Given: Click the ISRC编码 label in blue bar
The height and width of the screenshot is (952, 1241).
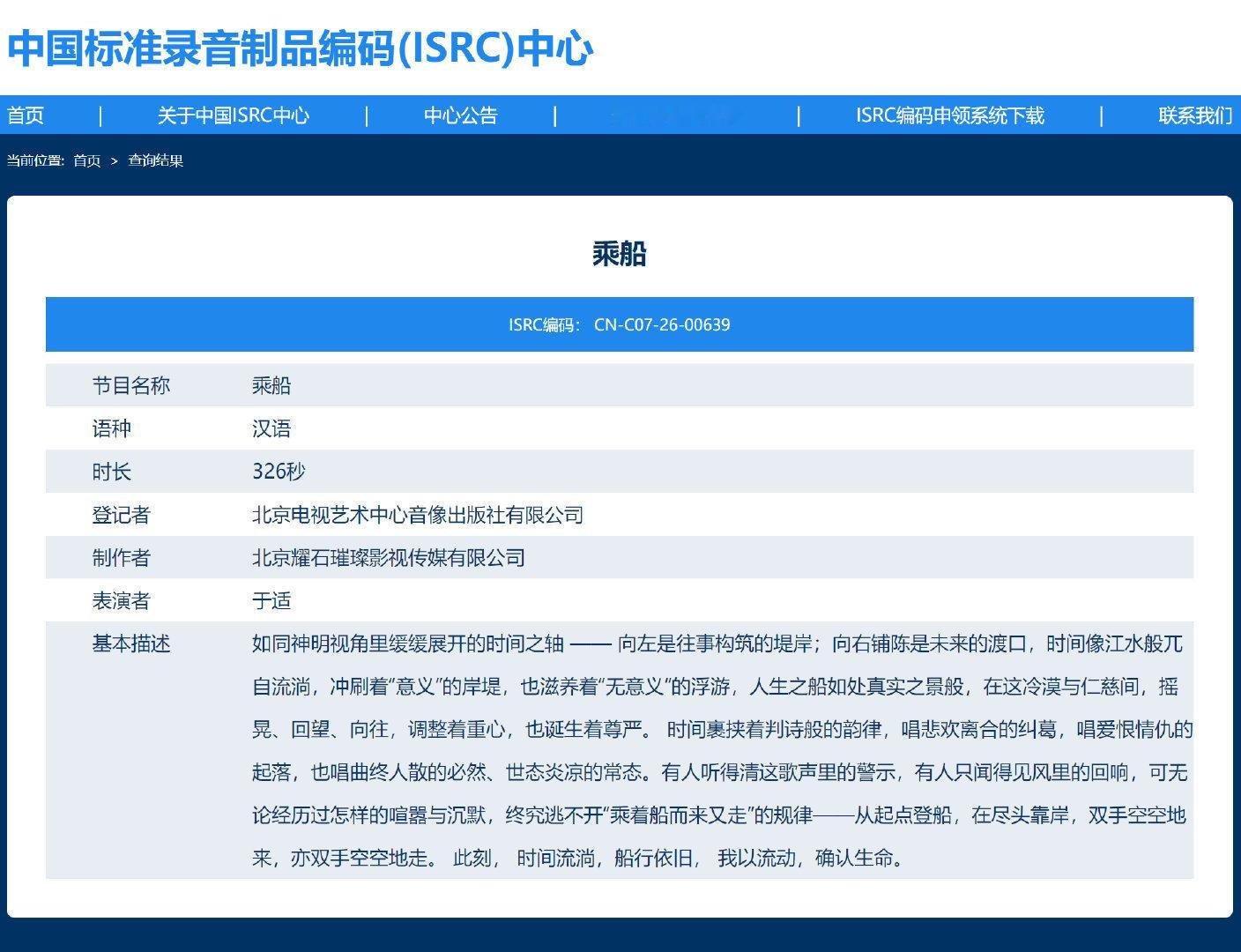Looking at the screenshot, I should pos(544,324).
